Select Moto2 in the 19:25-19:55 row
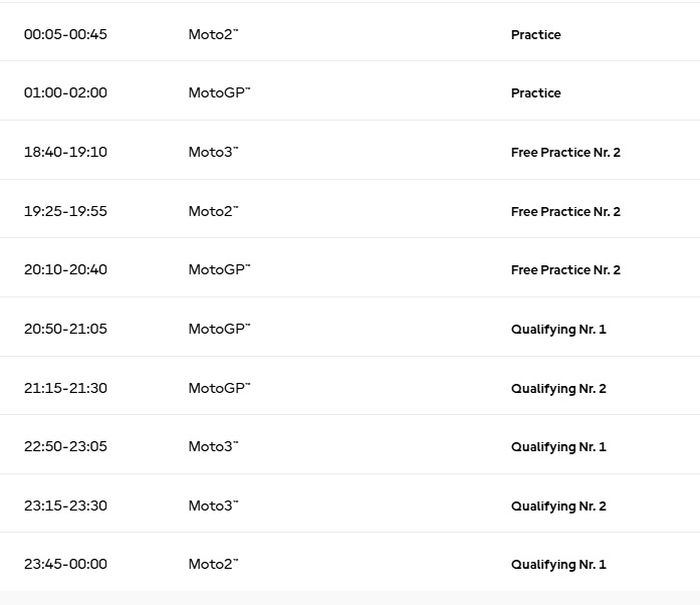700x605 pixels. 213,211
